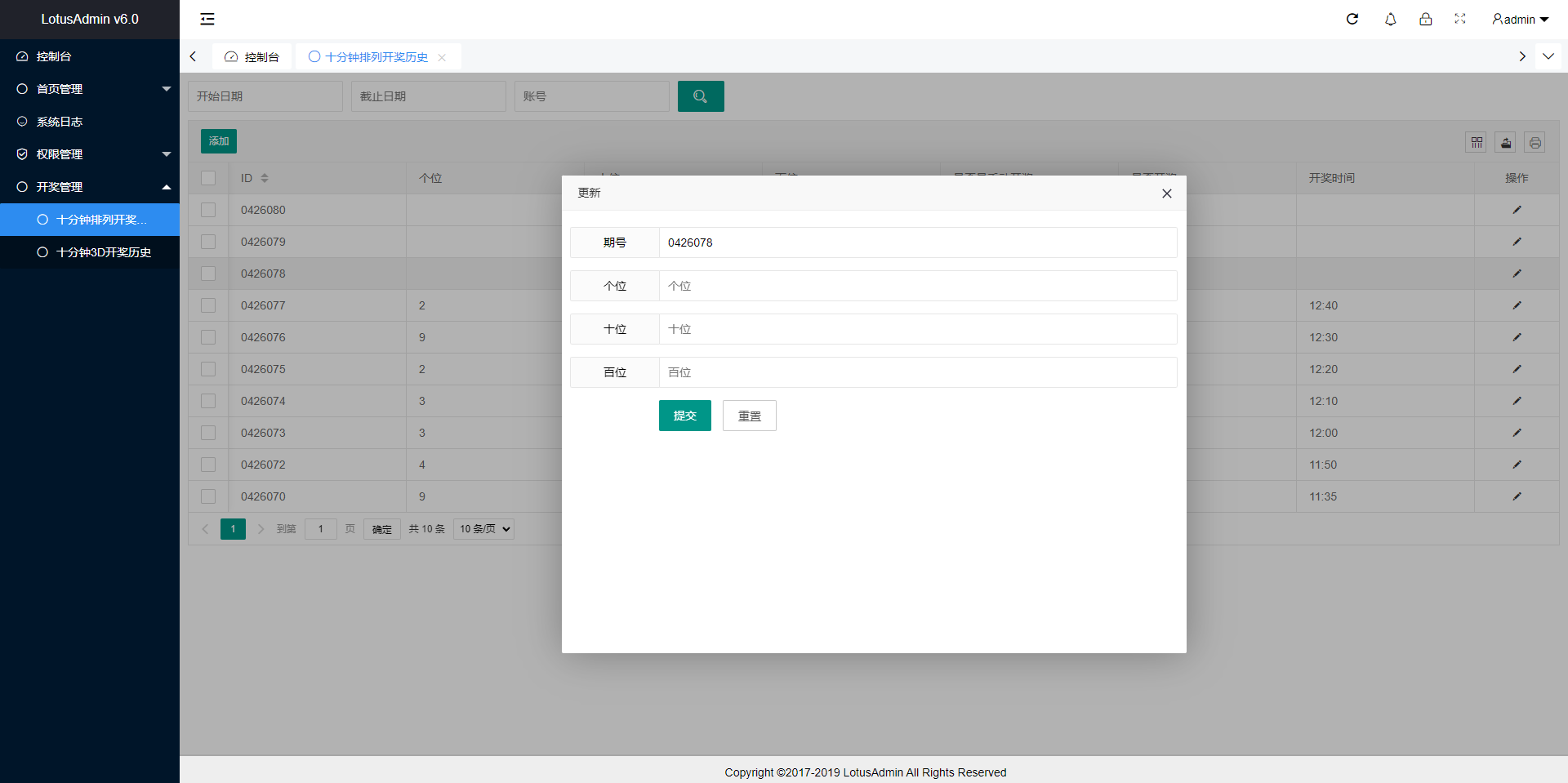Tick the checkbox for row 0426075
The image size is (1568, 783).
tap(208, 369)
